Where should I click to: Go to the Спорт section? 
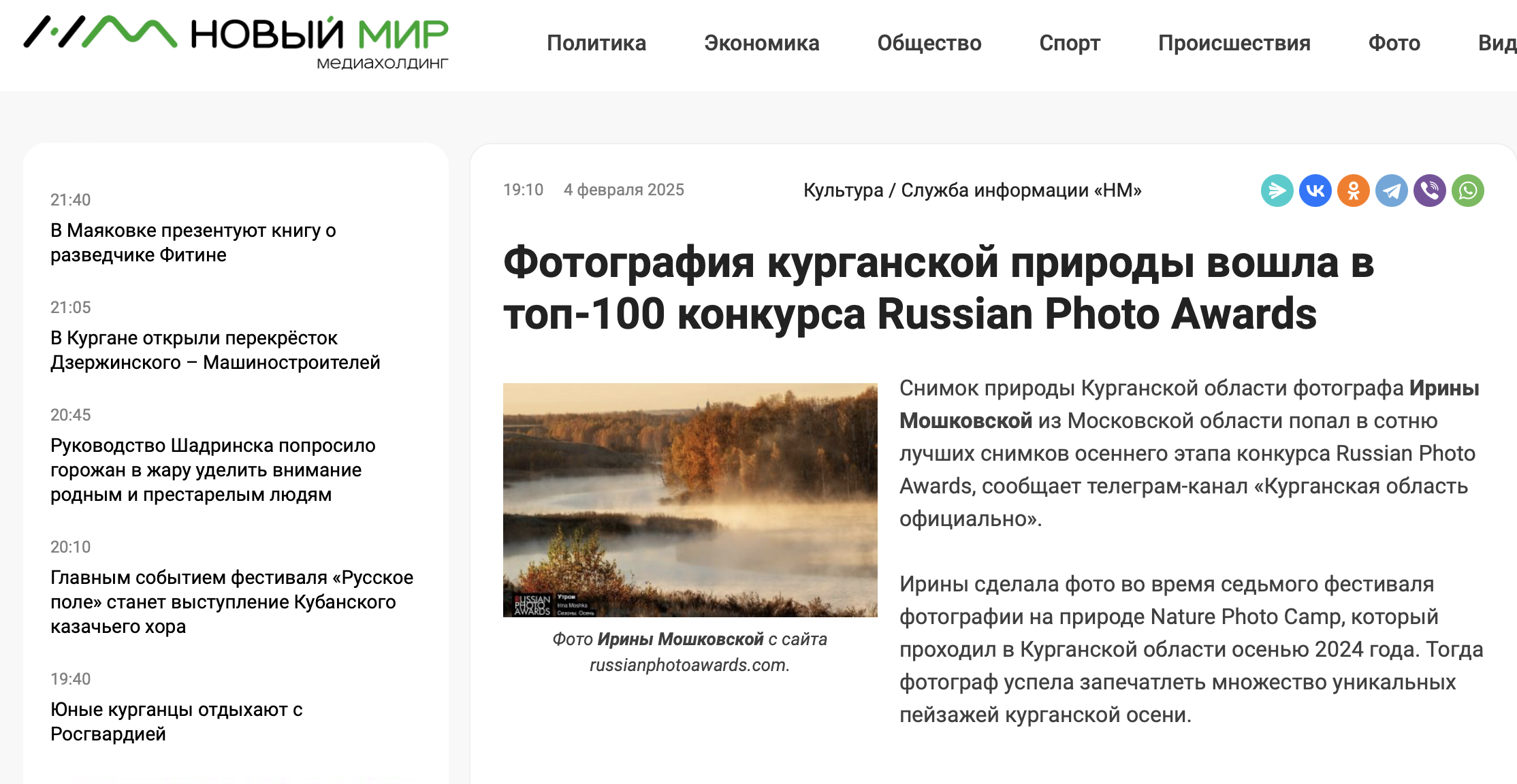[1070, 43]
